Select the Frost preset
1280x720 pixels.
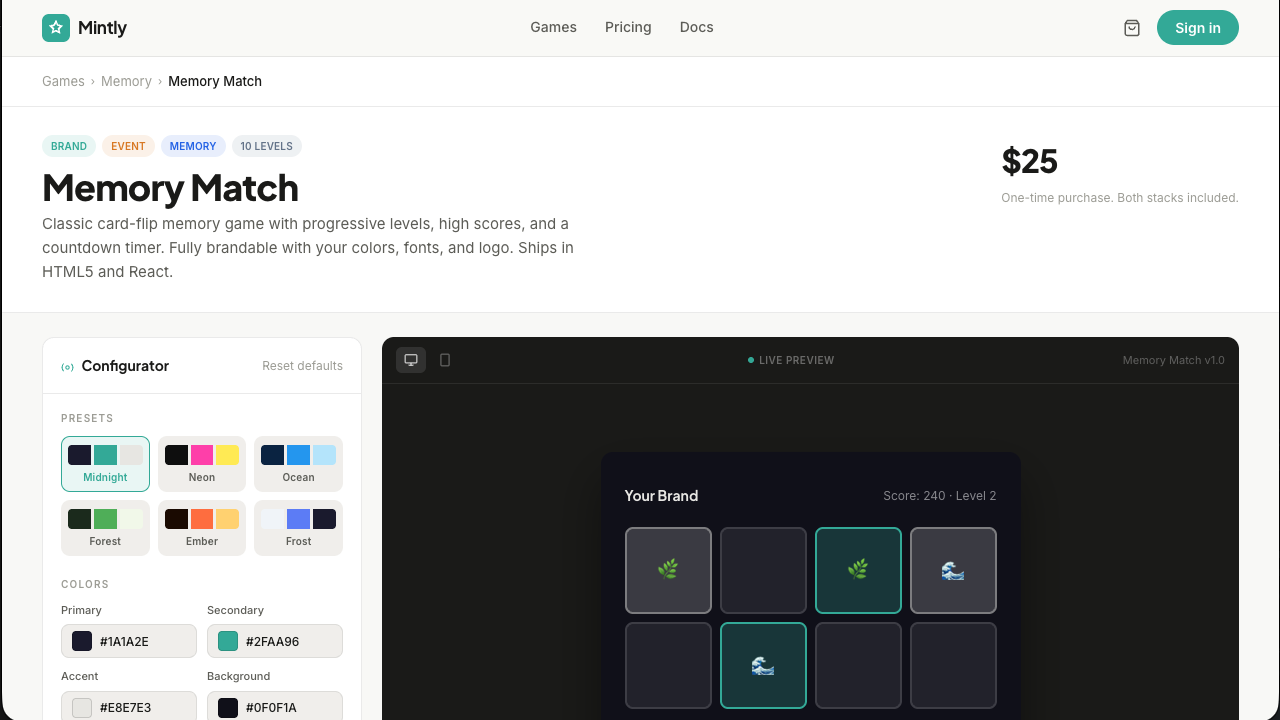point(298,528)
